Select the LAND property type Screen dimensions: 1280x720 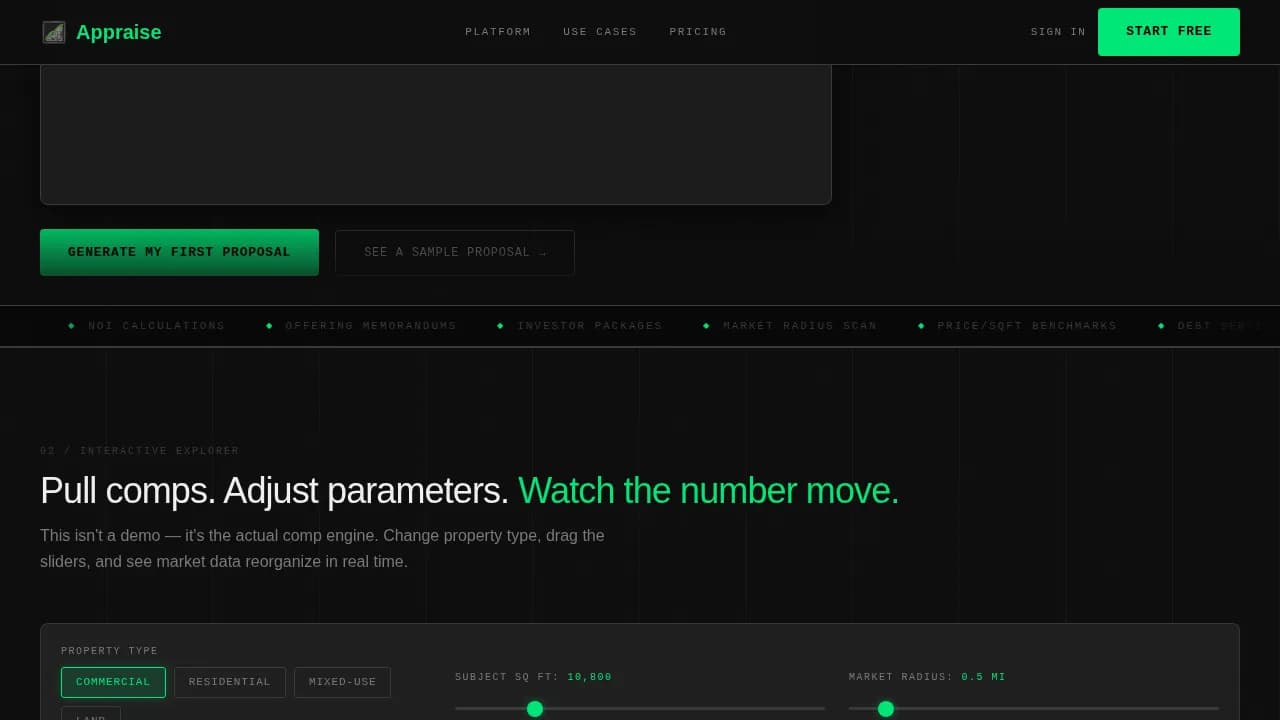[90, 716]
